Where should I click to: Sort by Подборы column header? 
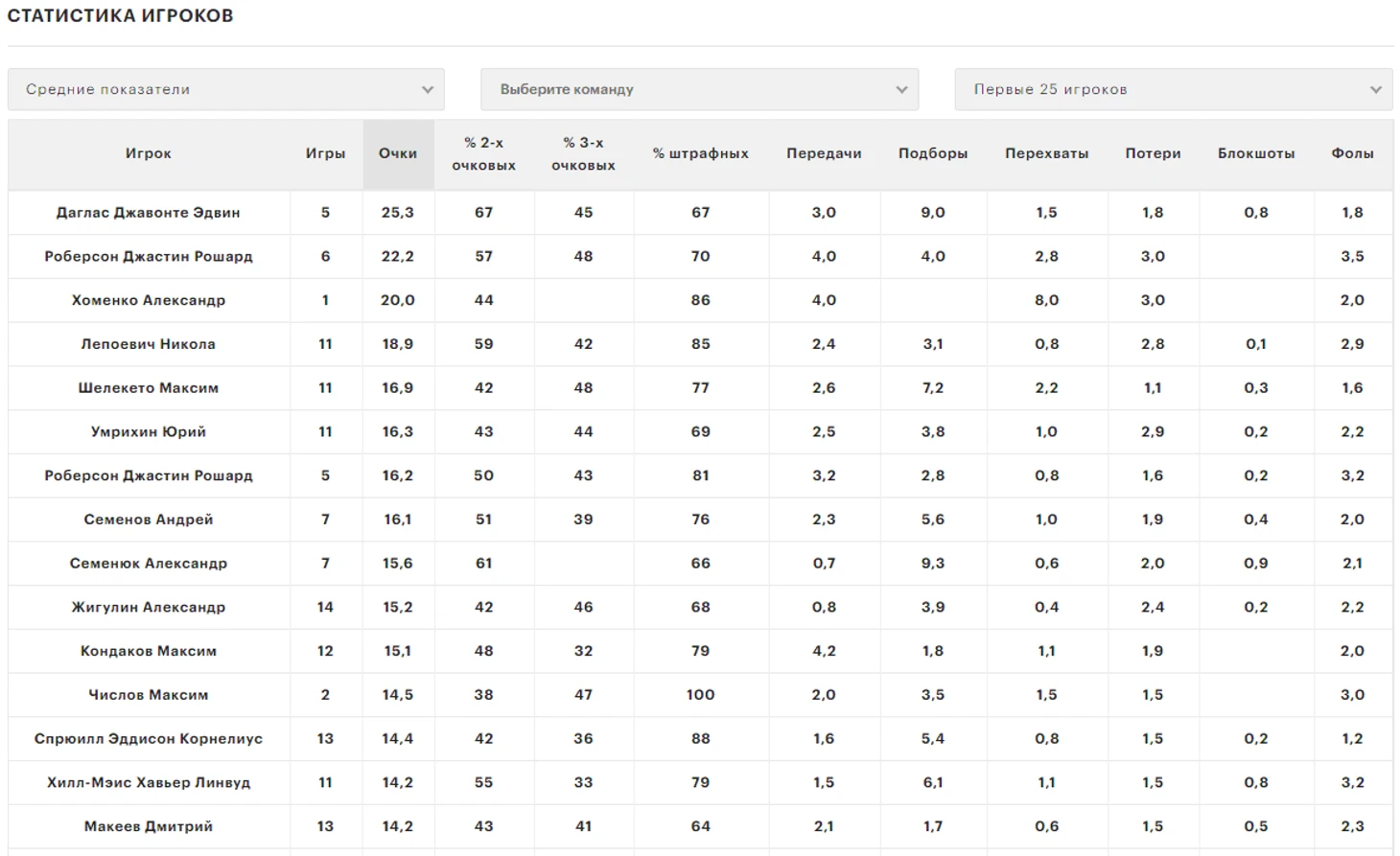[x=933, y=153]
